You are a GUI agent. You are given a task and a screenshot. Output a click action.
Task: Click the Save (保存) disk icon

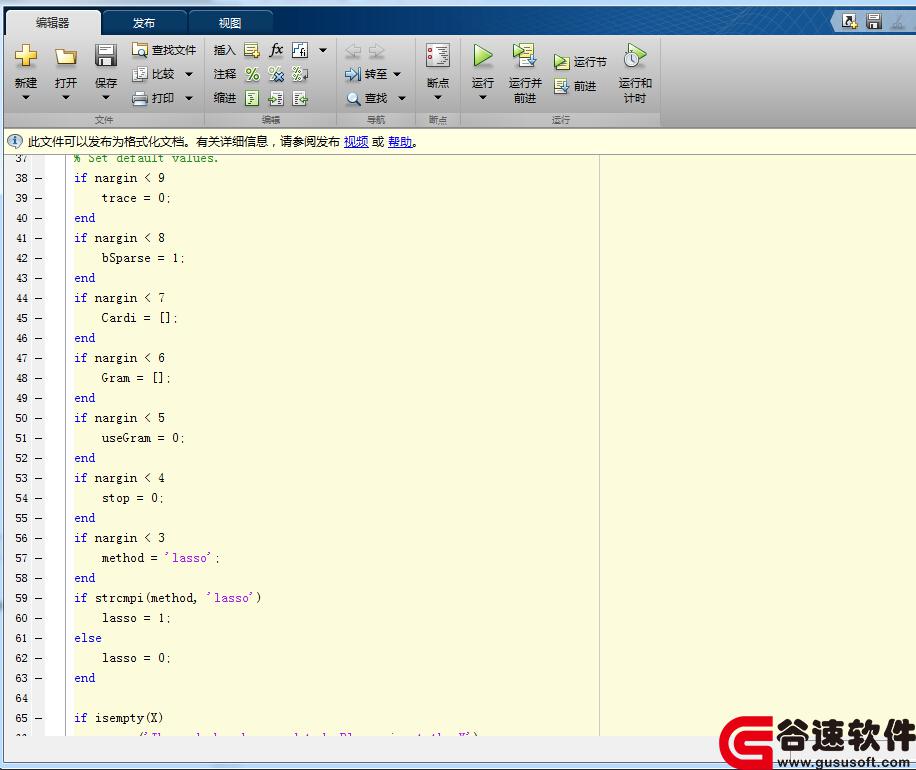(x=106, y=56)
